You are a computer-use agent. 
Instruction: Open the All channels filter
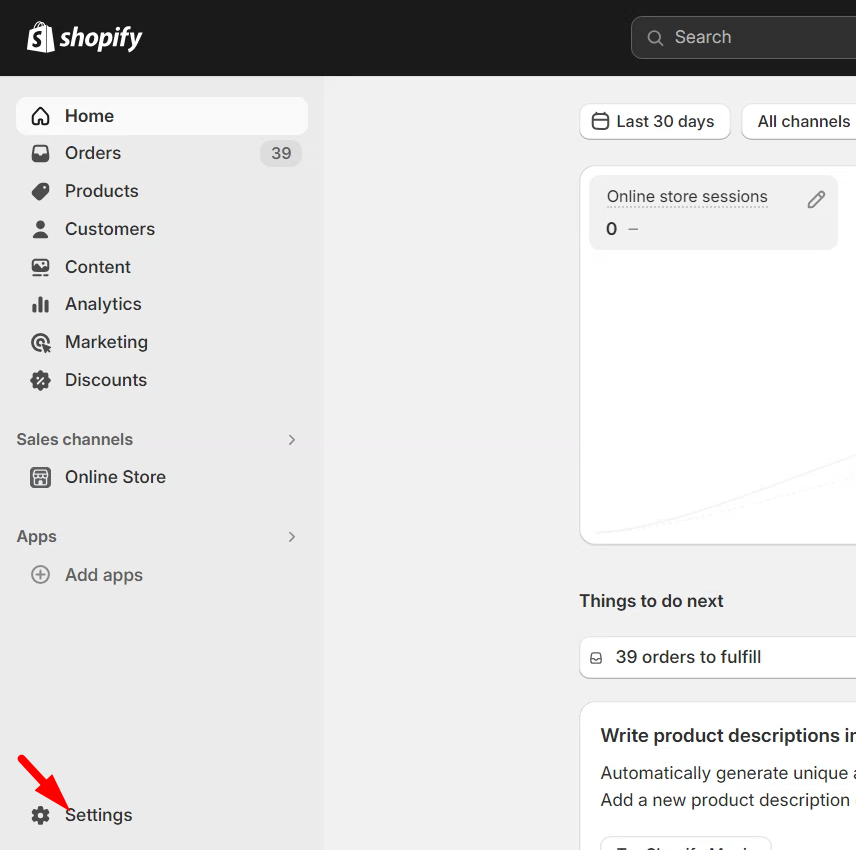coord(802,122)
